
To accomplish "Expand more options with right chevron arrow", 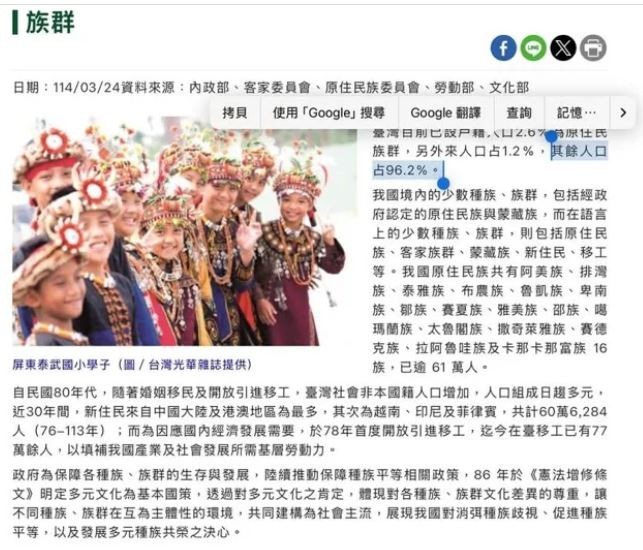I will 623,113.
